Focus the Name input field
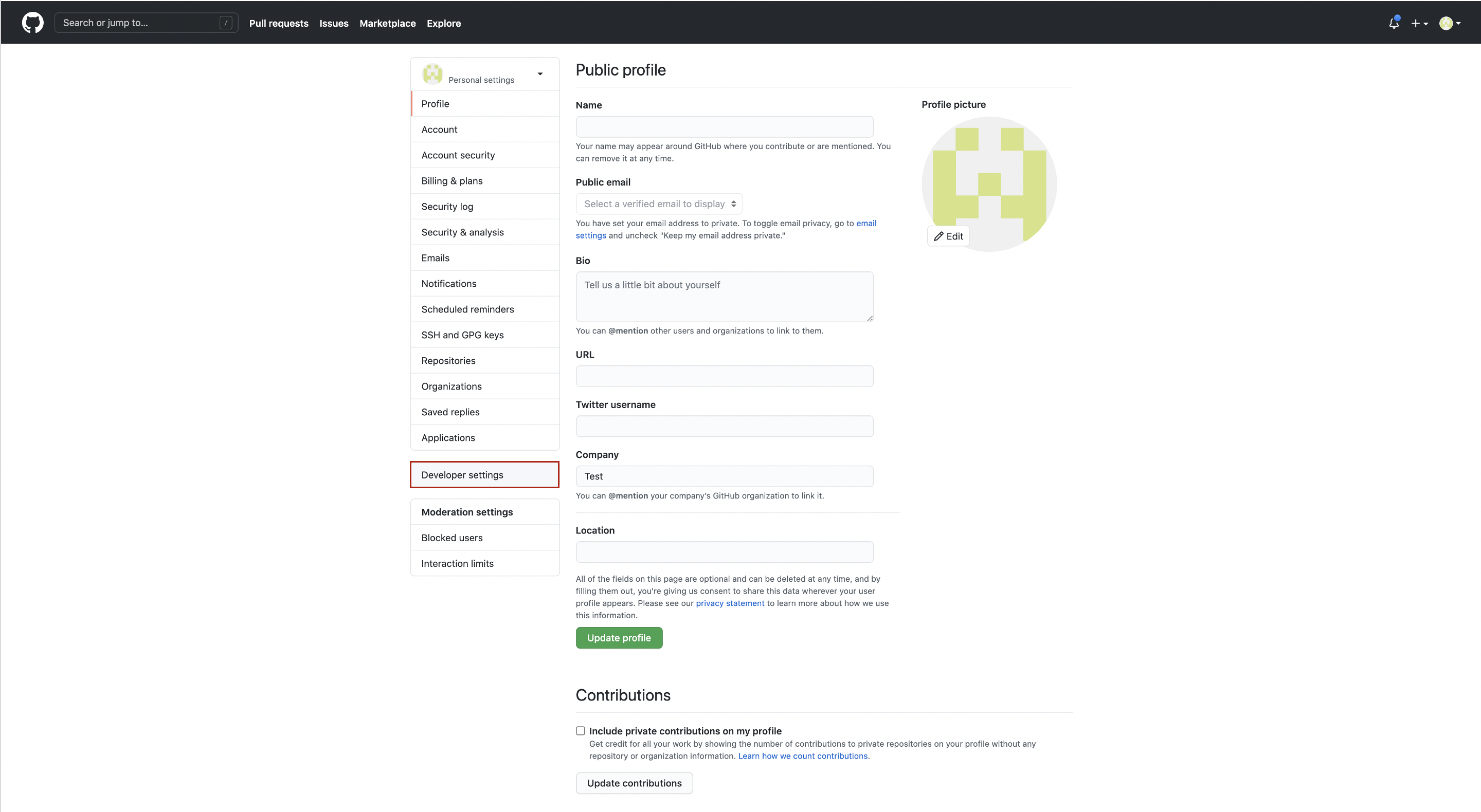The width and height of the screenshot is (1481, 812). click(x=725, y=127)
